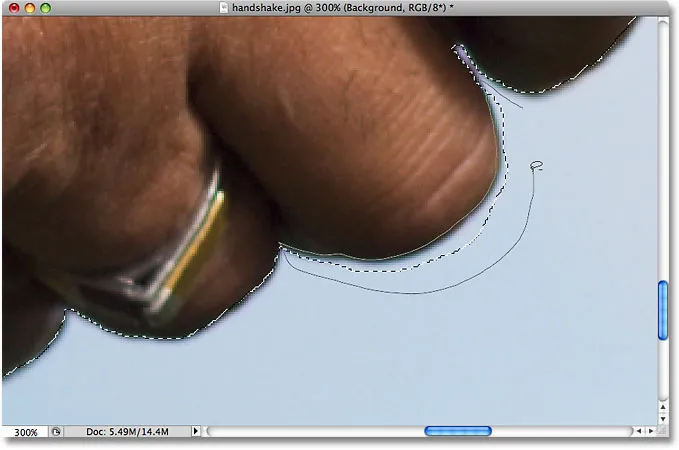Click the handshake.jpg document icon in title bar
679x450 pixels.
[223, 8]
